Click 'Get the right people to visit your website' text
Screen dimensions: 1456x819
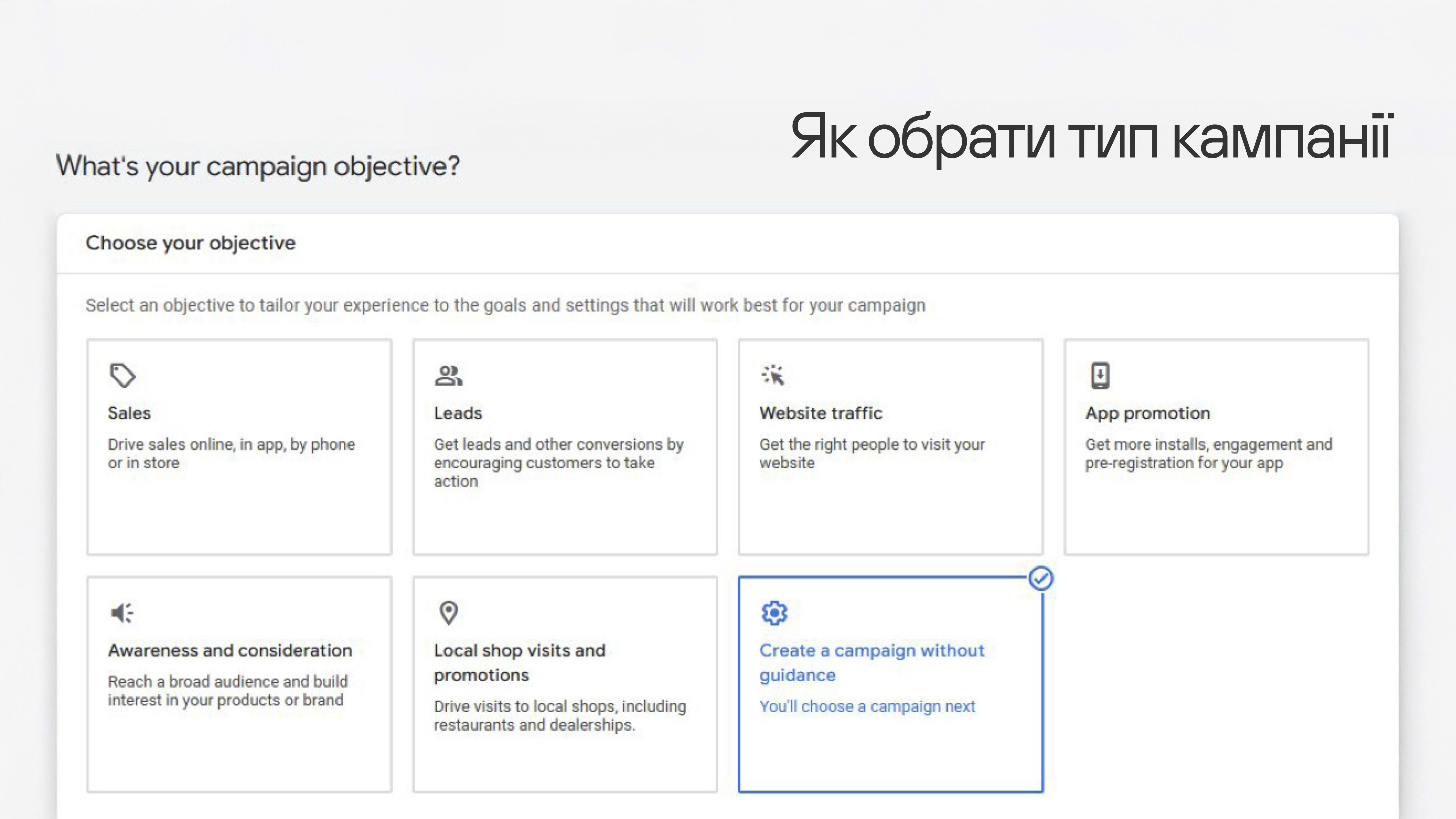coord(872,454)
